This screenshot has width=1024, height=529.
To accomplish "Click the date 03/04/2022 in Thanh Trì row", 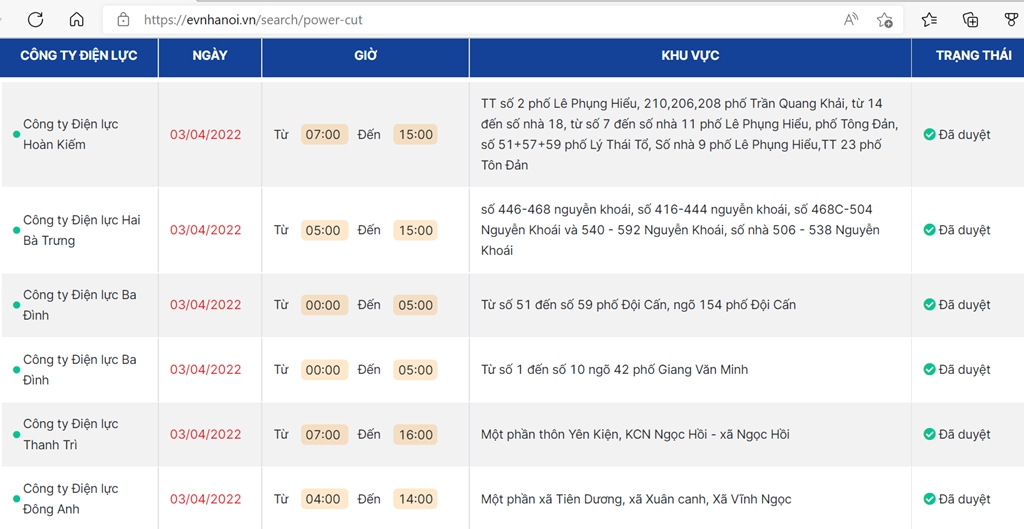I will click(206, 434).
